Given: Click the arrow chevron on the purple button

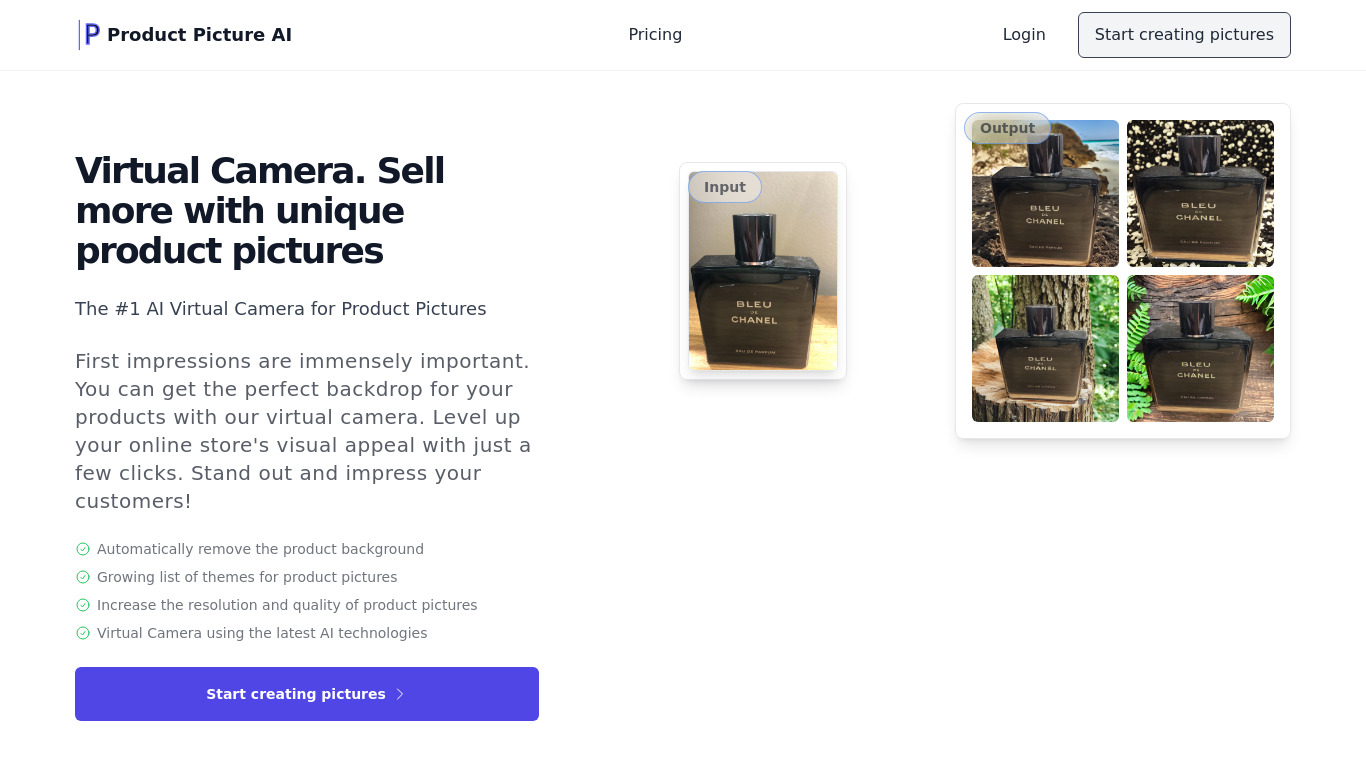Looking at the screenshot, I should point(400,694).
